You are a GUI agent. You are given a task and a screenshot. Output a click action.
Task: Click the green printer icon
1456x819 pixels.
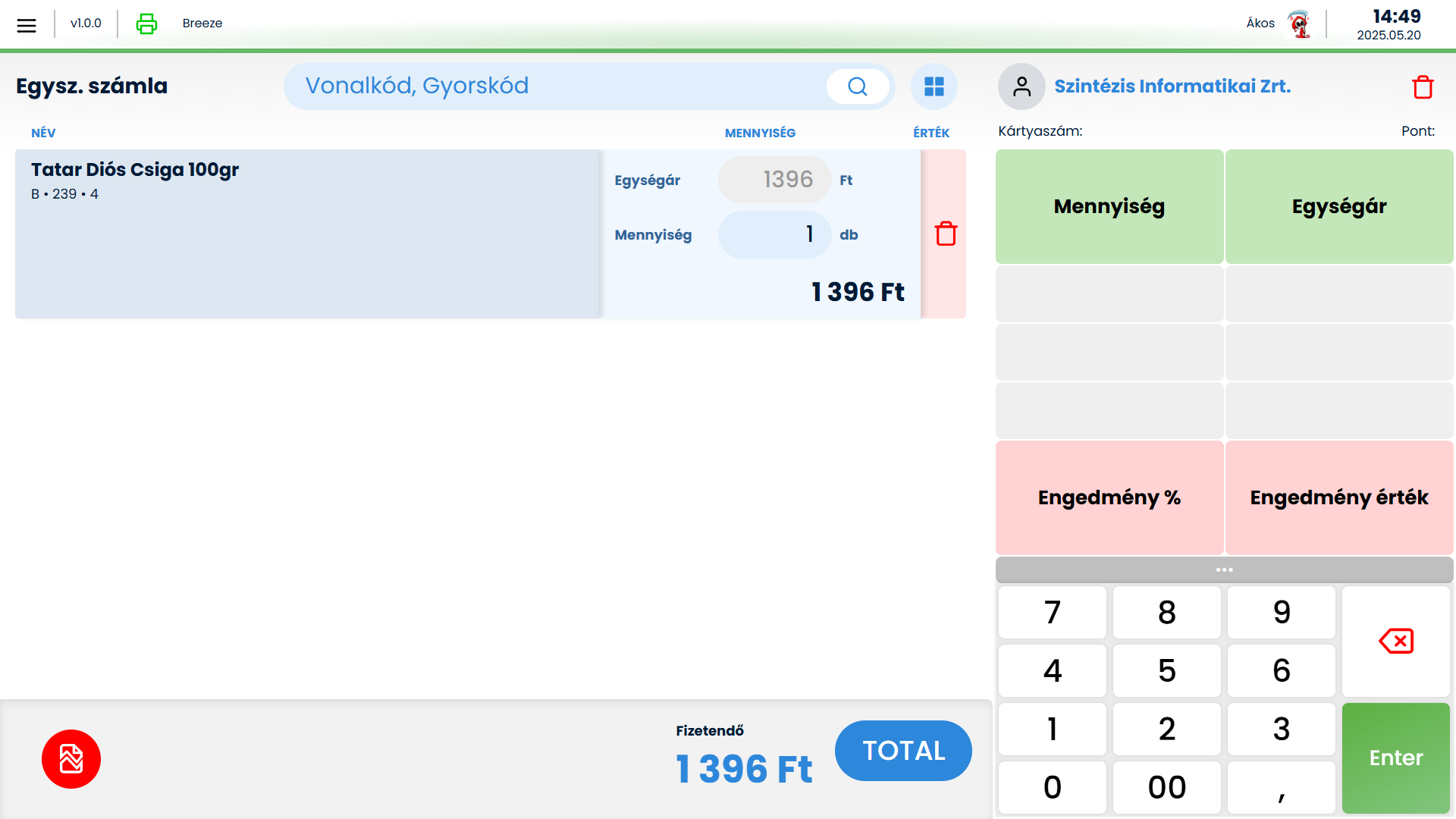[146, 24]
